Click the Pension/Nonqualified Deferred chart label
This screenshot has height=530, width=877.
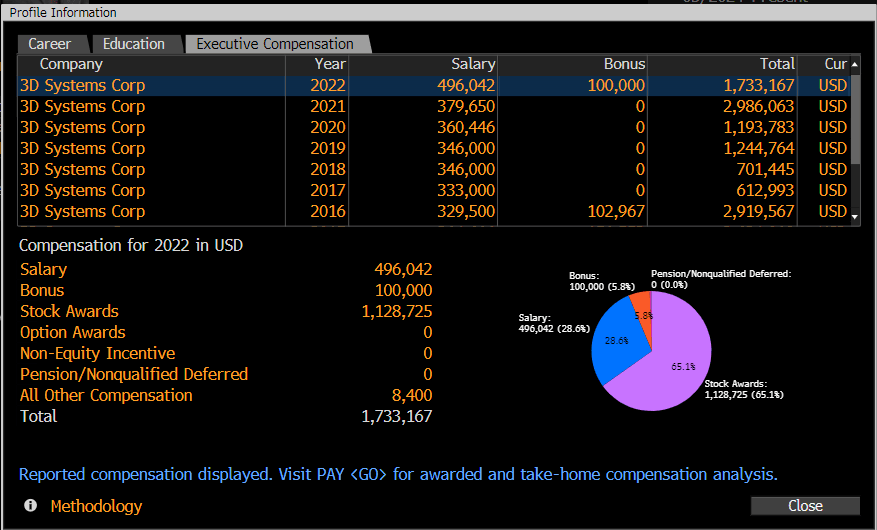pyautogui.click(x=721, y=279)
